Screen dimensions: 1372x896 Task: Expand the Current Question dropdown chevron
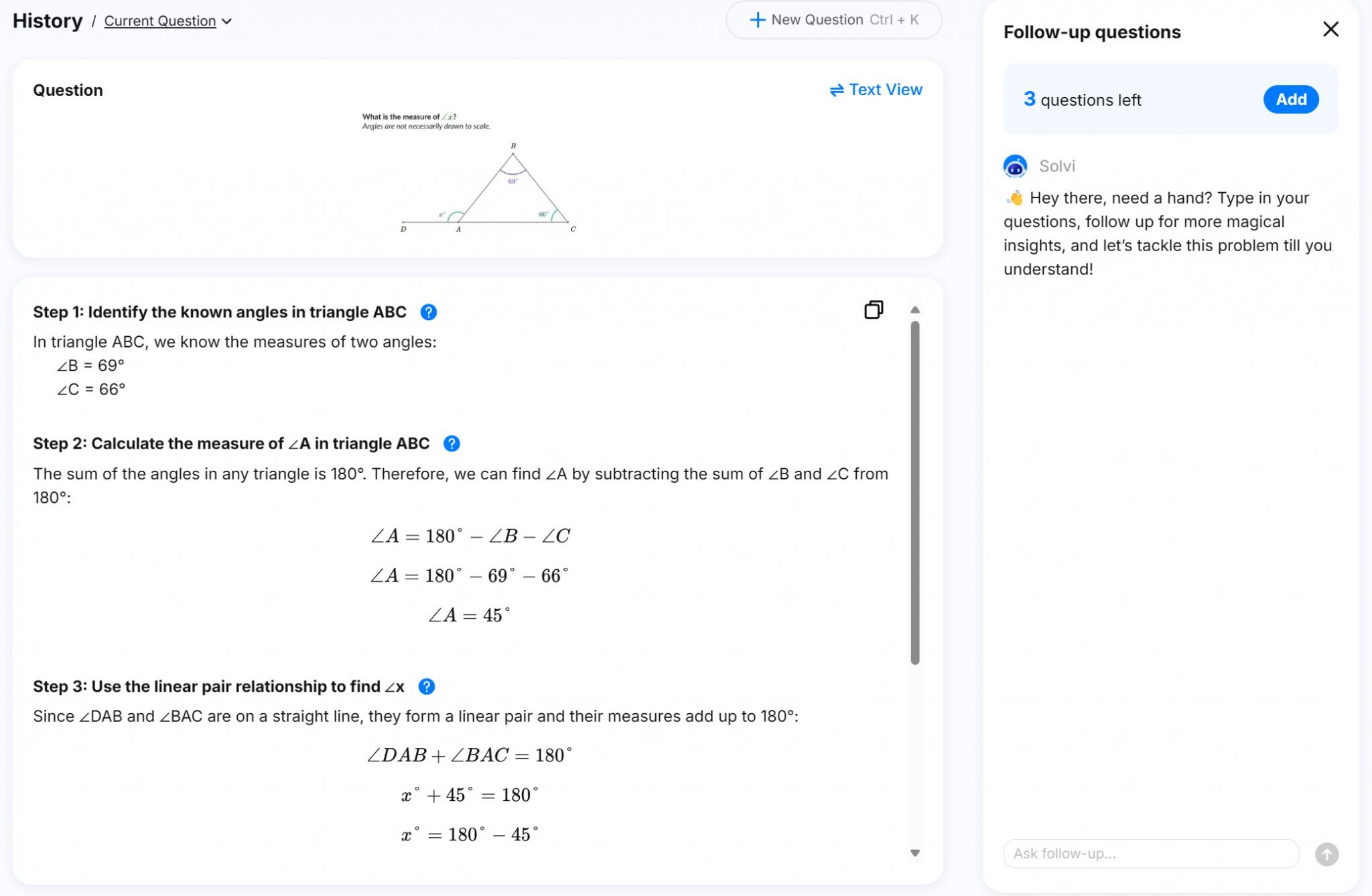coord(226,21)
